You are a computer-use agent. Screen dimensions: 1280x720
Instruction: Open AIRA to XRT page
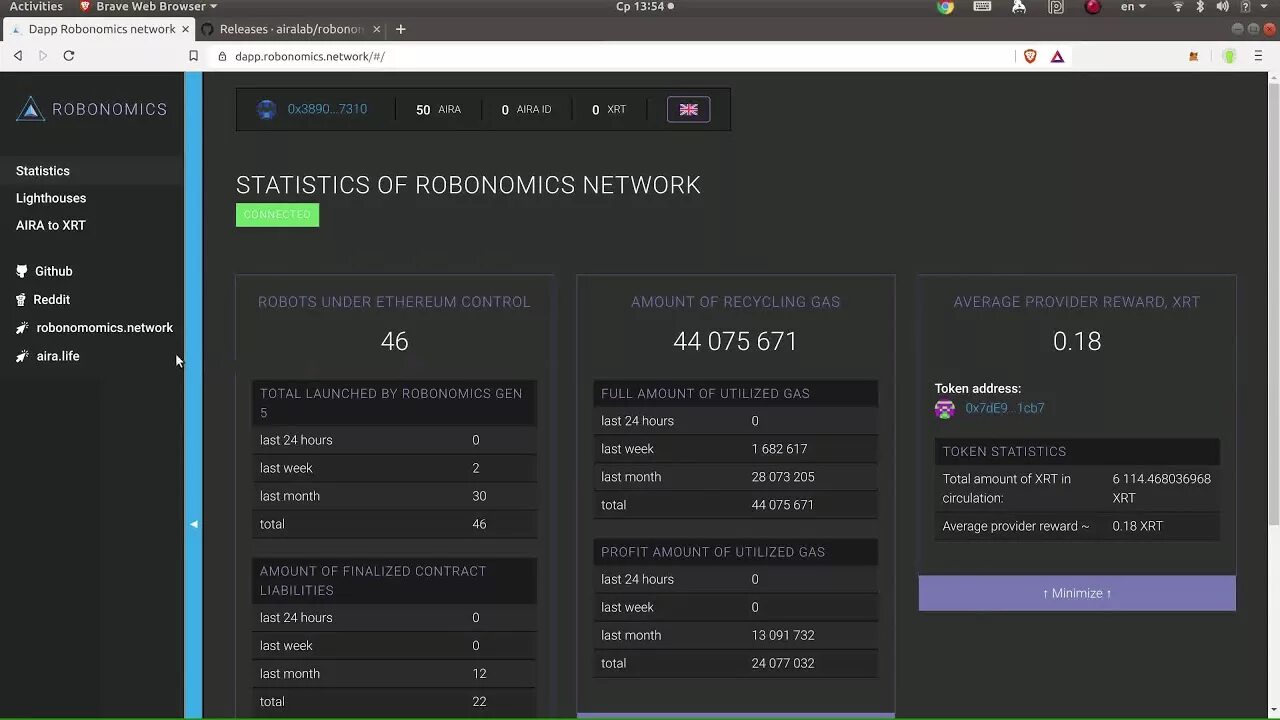click(51, 225)
